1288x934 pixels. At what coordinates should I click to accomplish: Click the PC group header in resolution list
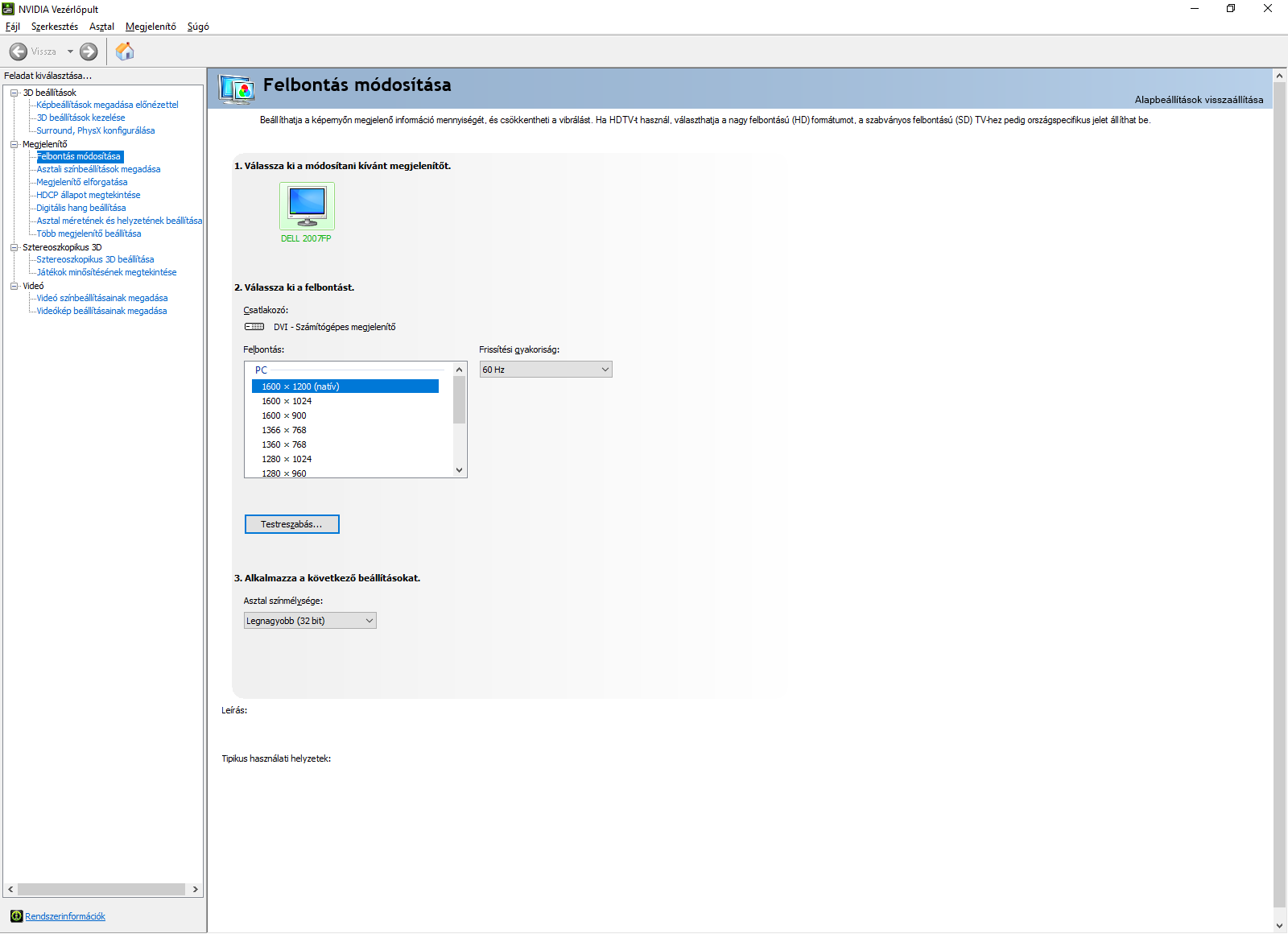(261, 370)
